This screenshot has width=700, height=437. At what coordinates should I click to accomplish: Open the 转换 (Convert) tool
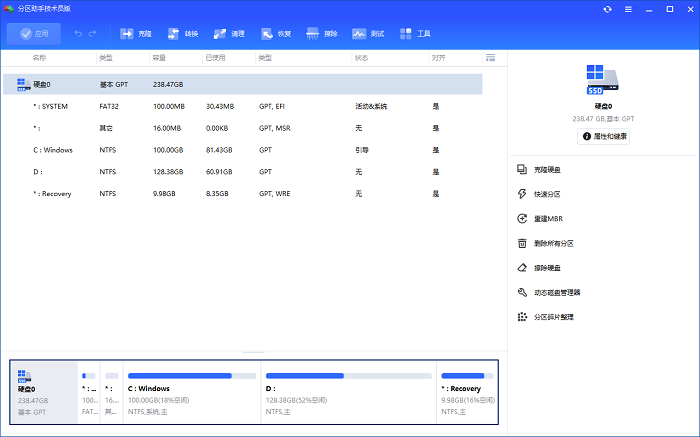[181, 33]
